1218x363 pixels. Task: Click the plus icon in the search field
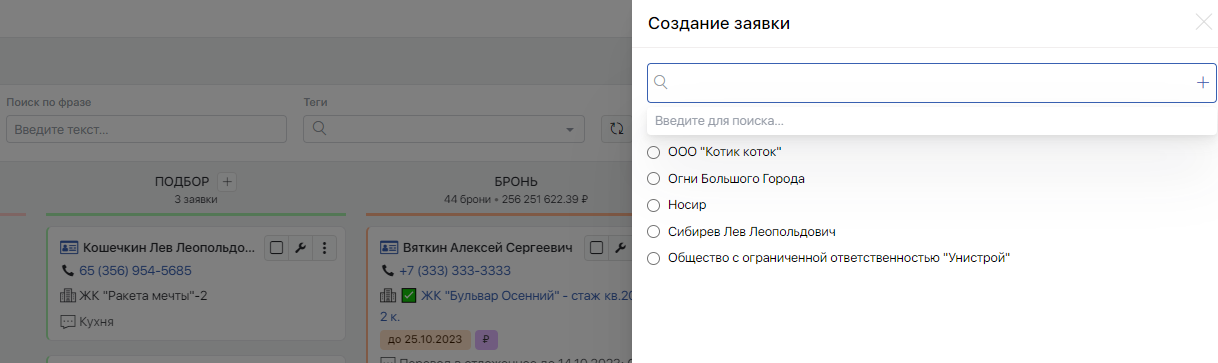point(1202,83)
